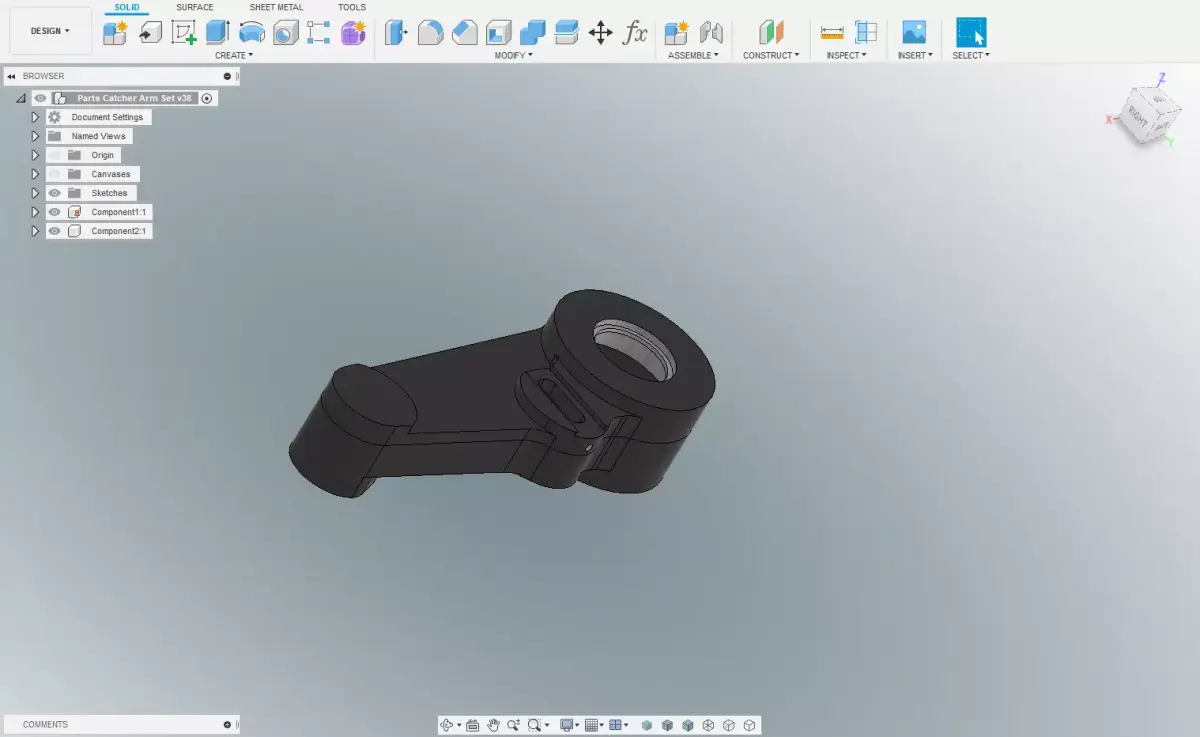The image size is (1200, 737).
Task: Switch to the SURFACE tab
Action: coord(194,8)
